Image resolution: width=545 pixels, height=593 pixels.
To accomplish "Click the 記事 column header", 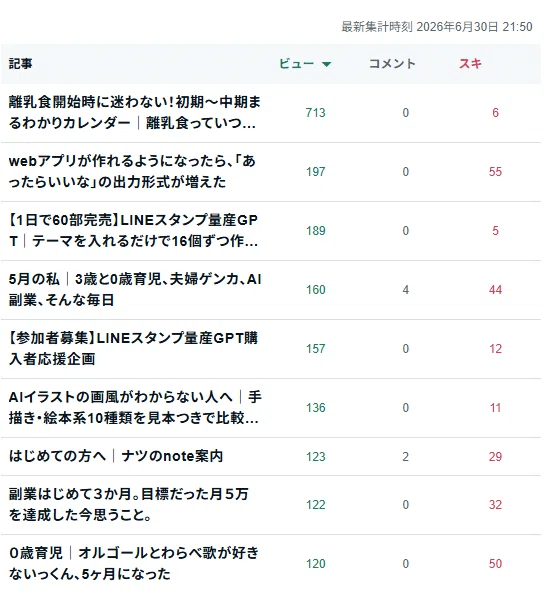I will [x=21, y=64].
